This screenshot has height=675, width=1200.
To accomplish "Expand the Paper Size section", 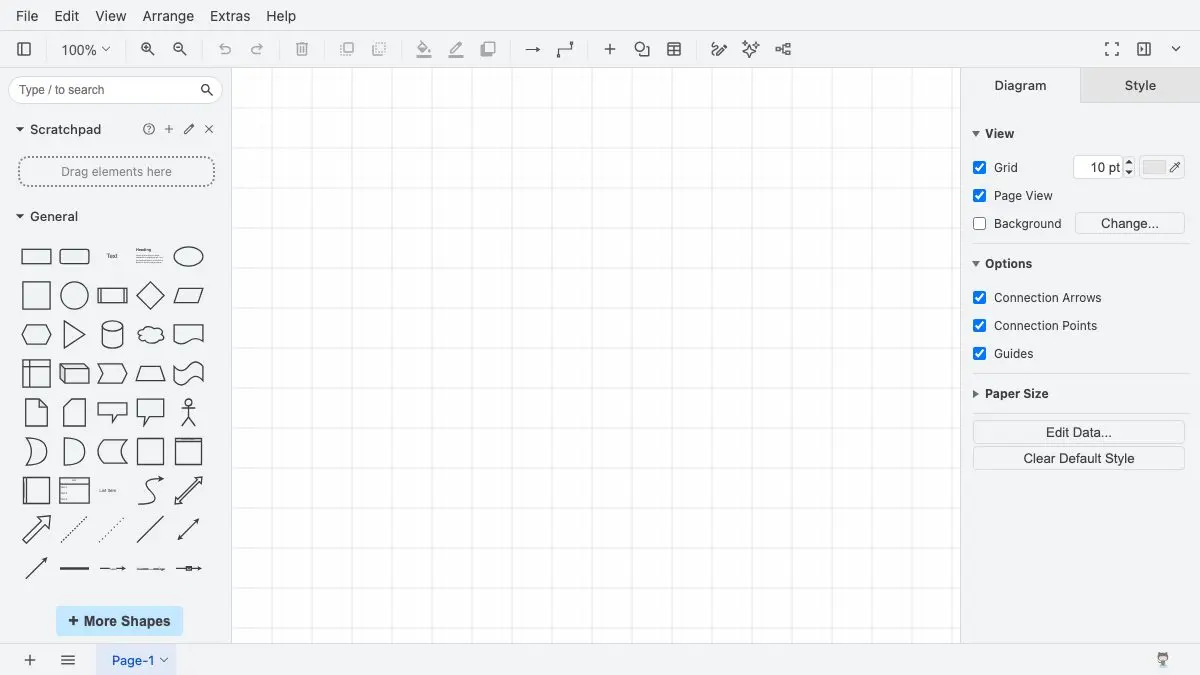I will pos(977,394).
